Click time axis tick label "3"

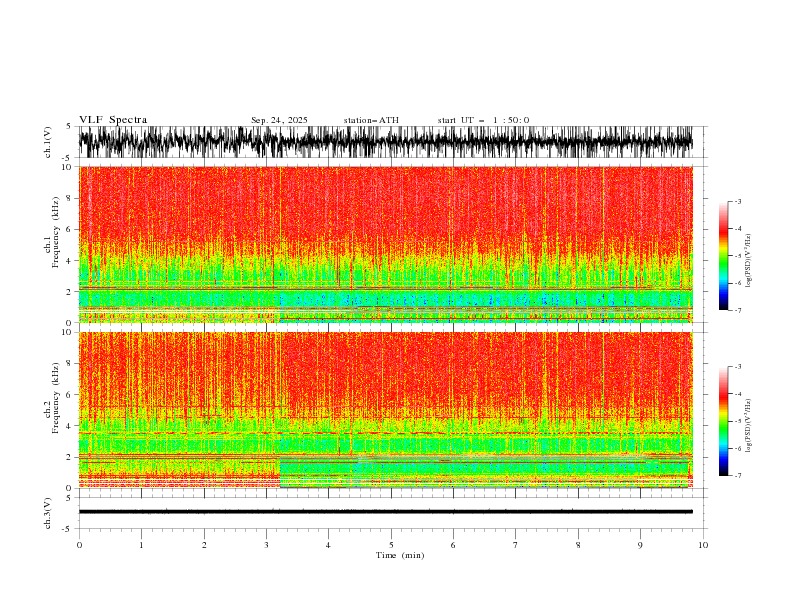pyautogui.click(x=266, y=545)
